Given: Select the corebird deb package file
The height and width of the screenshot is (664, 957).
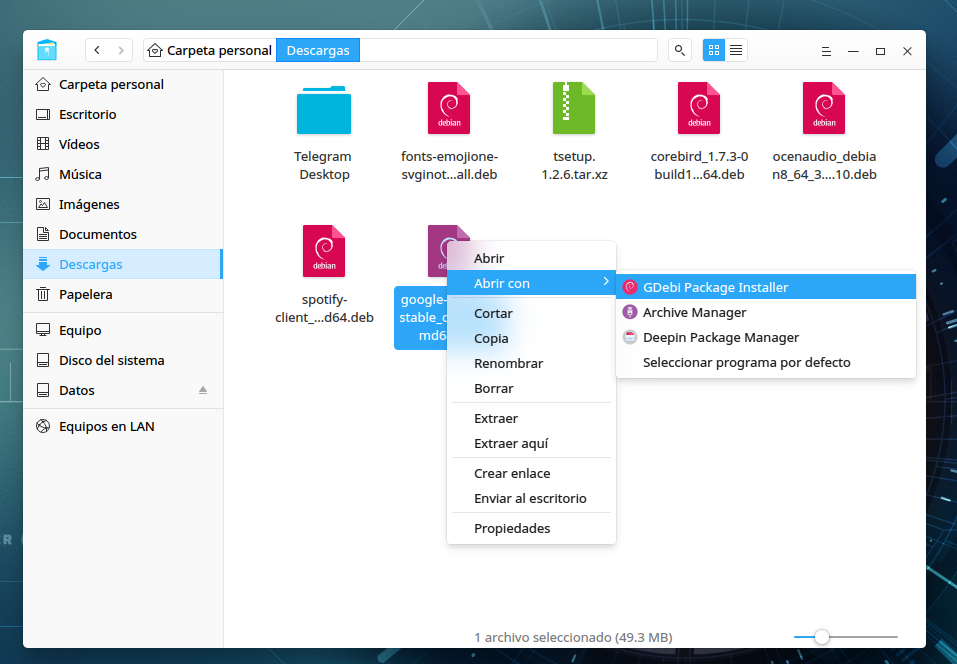Looking at the screenshot, I should coord(699,132).
